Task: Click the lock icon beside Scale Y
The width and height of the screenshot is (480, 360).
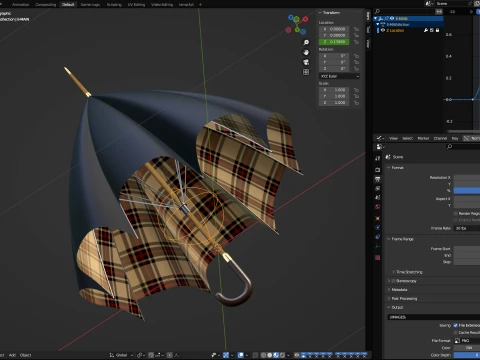Action: coord(356,96)
